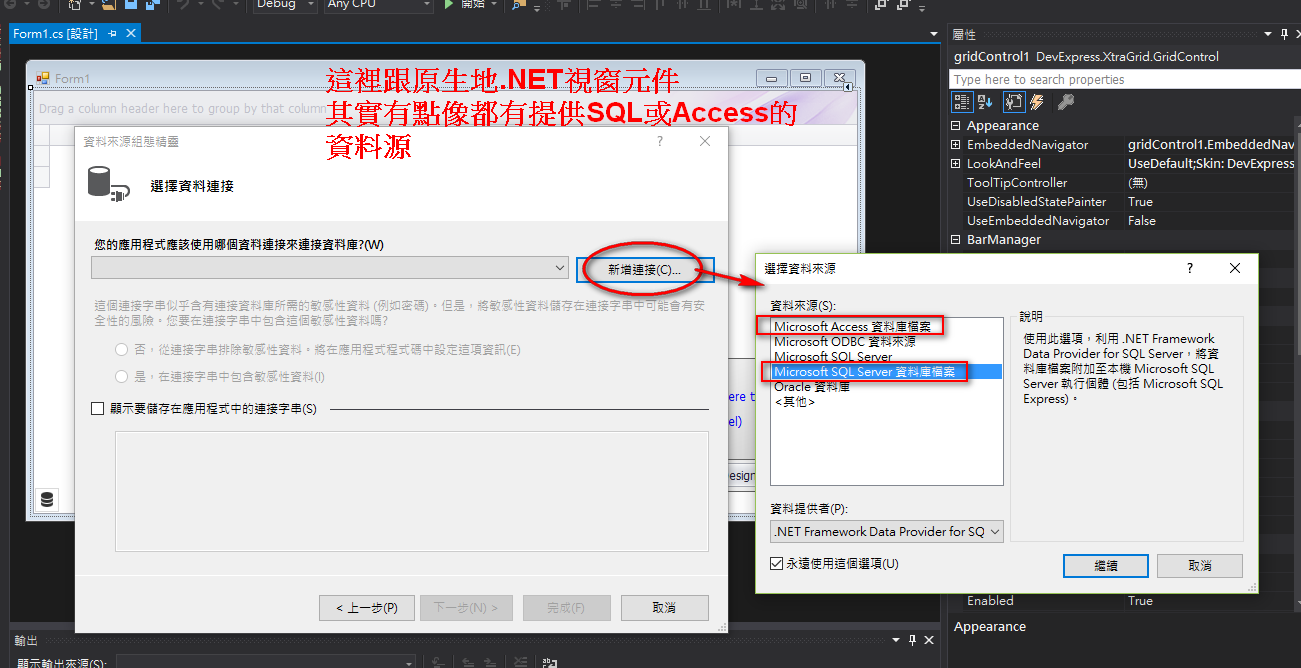
Task: Select Microsoft SQL Server 資料庫檔案 entry
Action: (887, 372)
